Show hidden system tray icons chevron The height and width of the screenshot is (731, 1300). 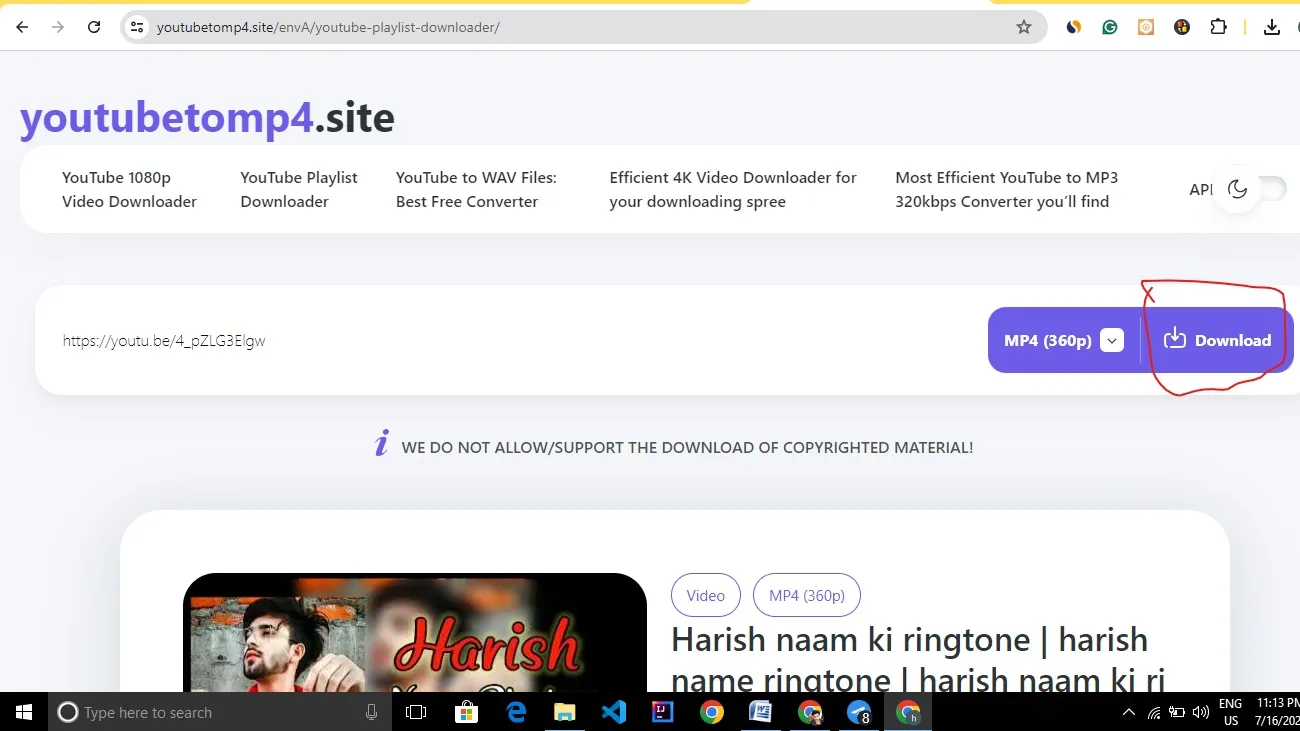point(1129,713)
